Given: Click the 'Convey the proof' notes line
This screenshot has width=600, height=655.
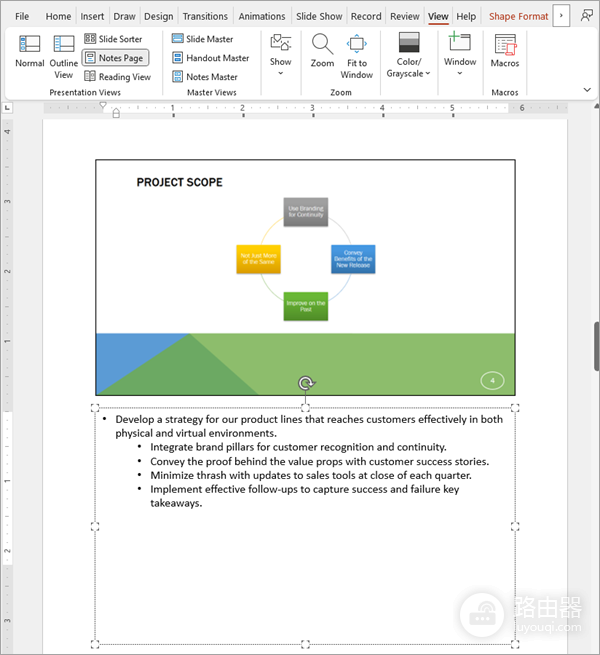Looking at the screenshot, I should point(320,462).
